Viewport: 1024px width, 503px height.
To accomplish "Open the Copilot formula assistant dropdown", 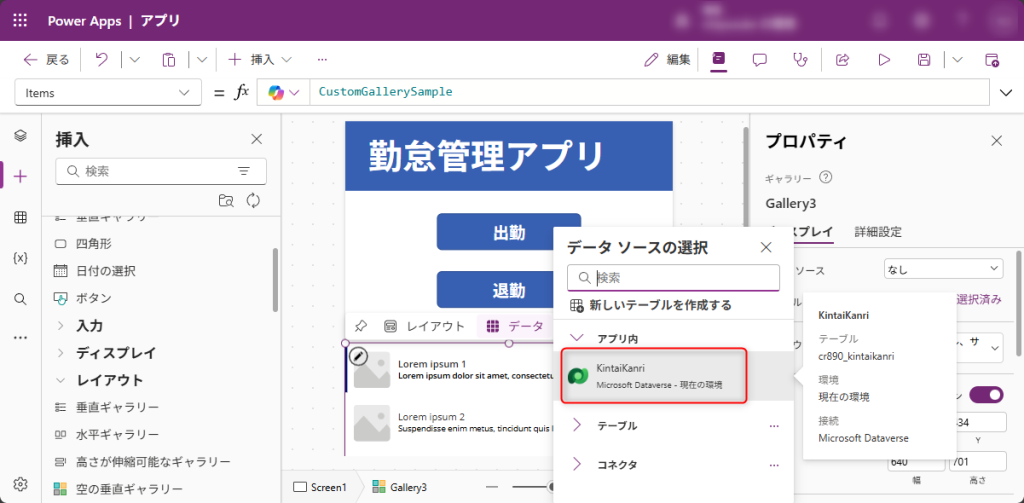I will pos(283,93).
